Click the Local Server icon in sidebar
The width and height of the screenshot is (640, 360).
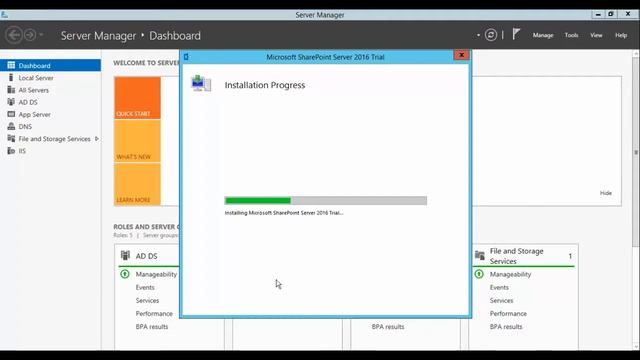coord(11,78)
